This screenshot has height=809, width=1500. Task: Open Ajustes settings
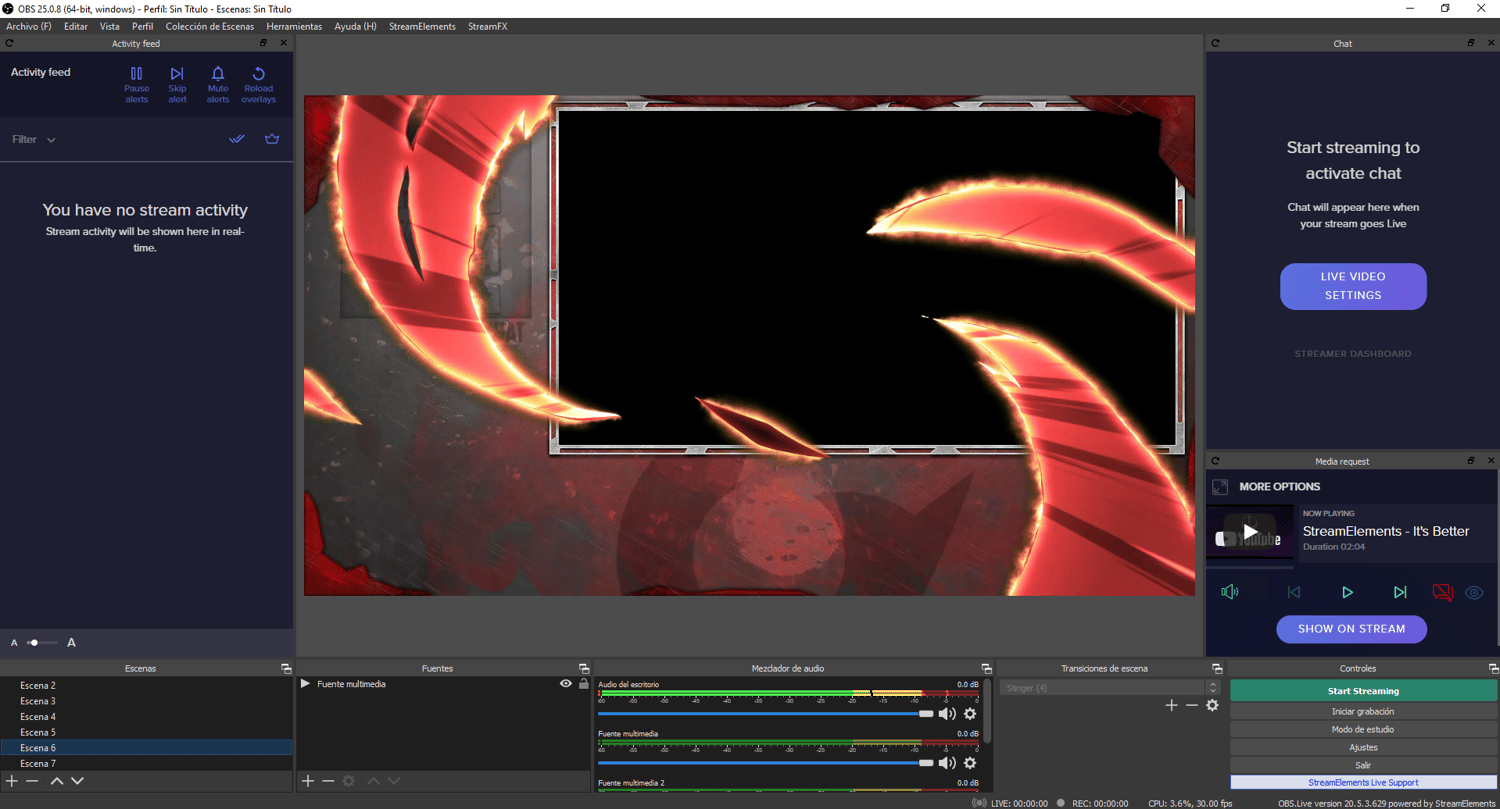(1364, 747)
